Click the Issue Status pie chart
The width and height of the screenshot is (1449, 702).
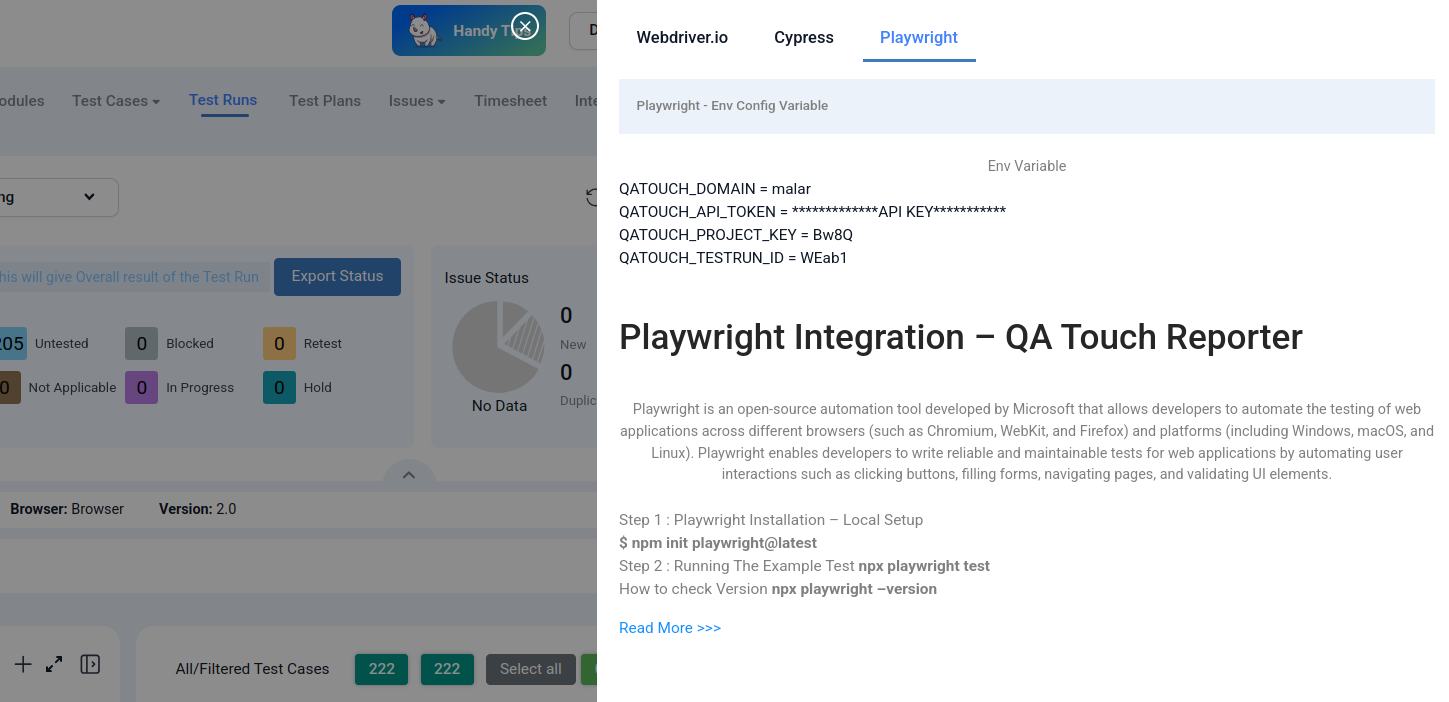coord(498,347)
